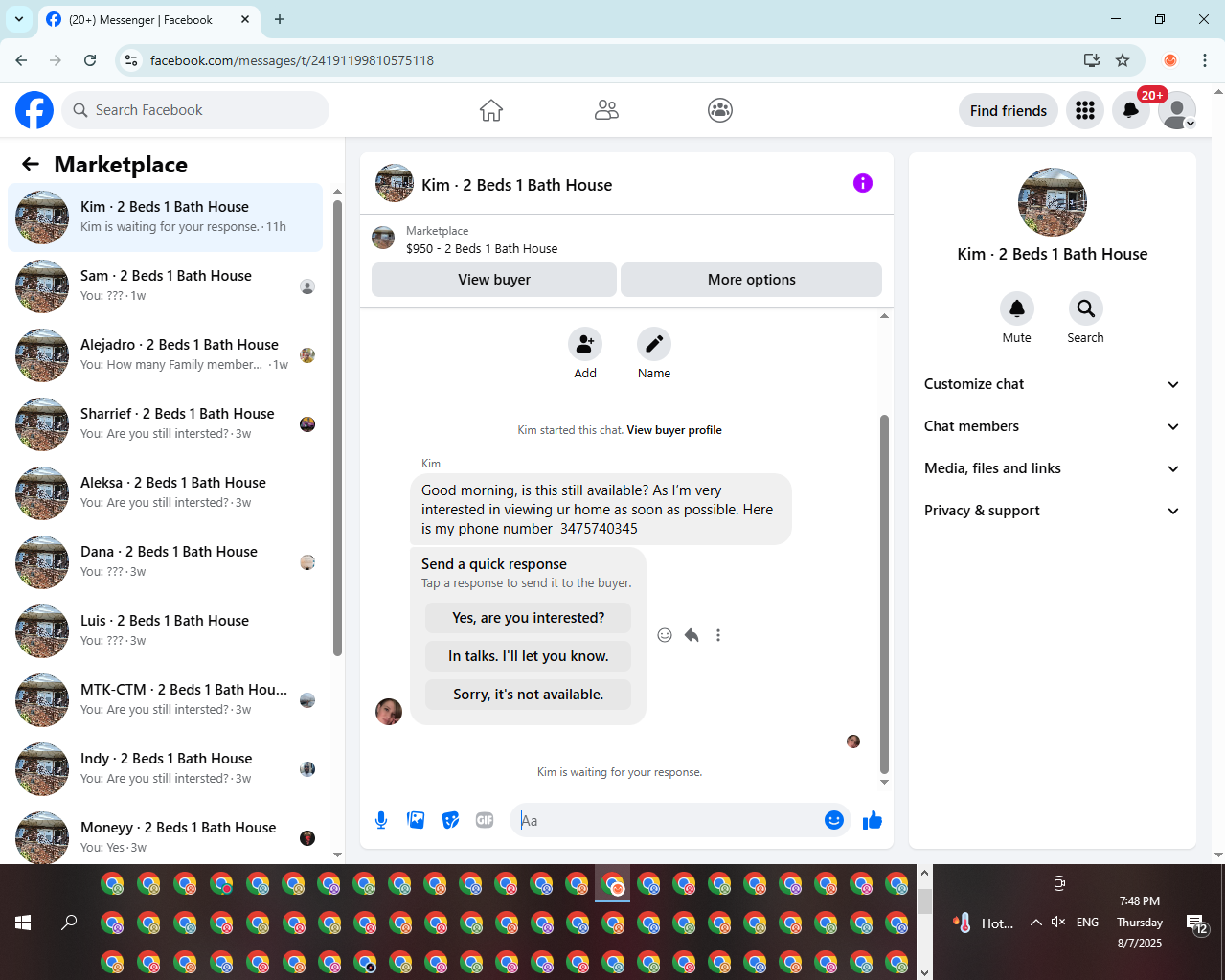This screenshot has width=1225, height=980.
Task: Send quick response 'Sorry, it's not available.'
Action: (x=529, y=695)
